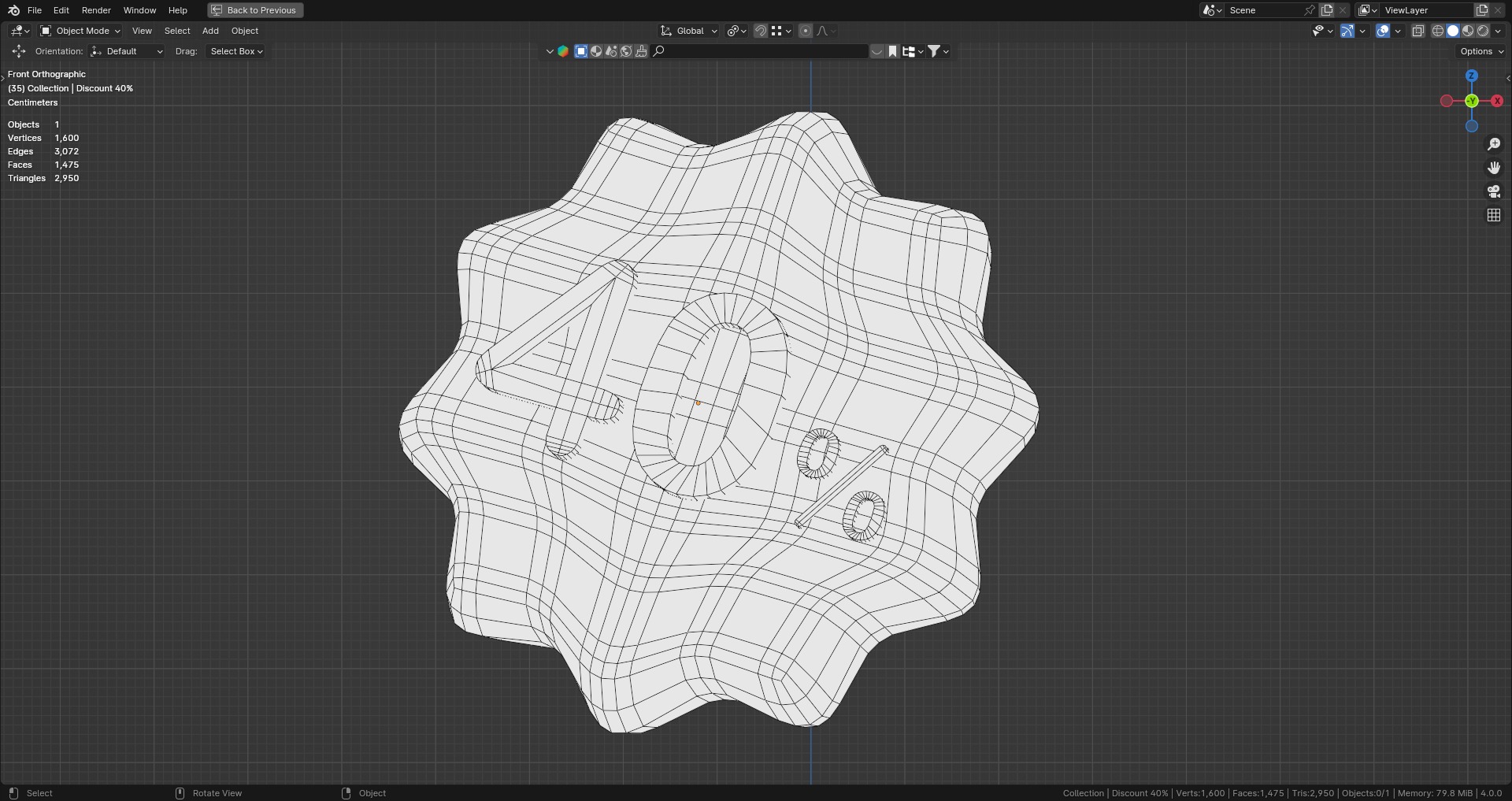Click the blue Z axis gizmo ball
Image resolution: width=1512 pixels, height=801 pixels.
pos(1472,76)
